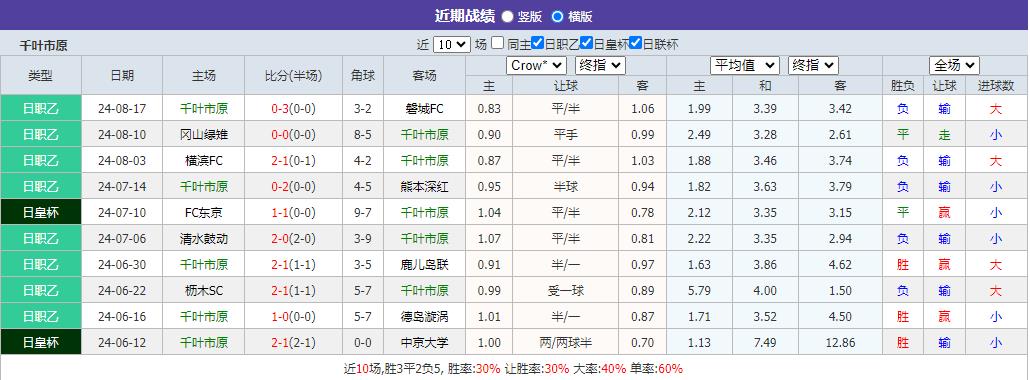The height and width of the screenshot is (380, 1030).
Task: Open 枥木SC team link
Action: click(204, 291)
